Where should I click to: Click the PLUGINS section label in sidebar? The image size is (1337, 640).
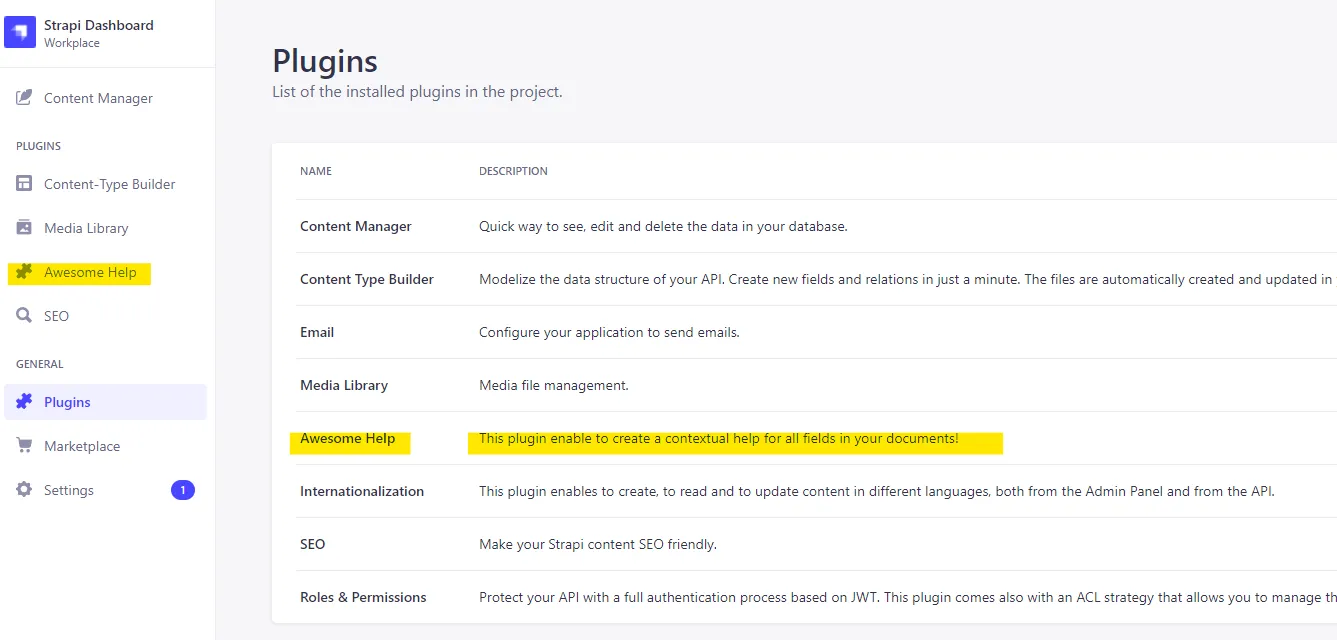point(38,146)
